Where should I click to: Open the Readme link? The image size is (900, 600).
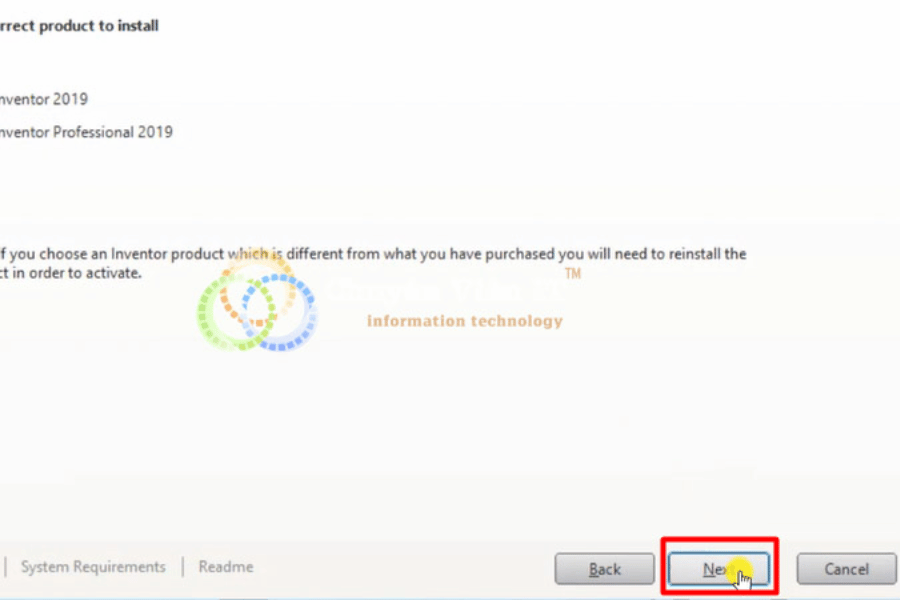(226, 567)
